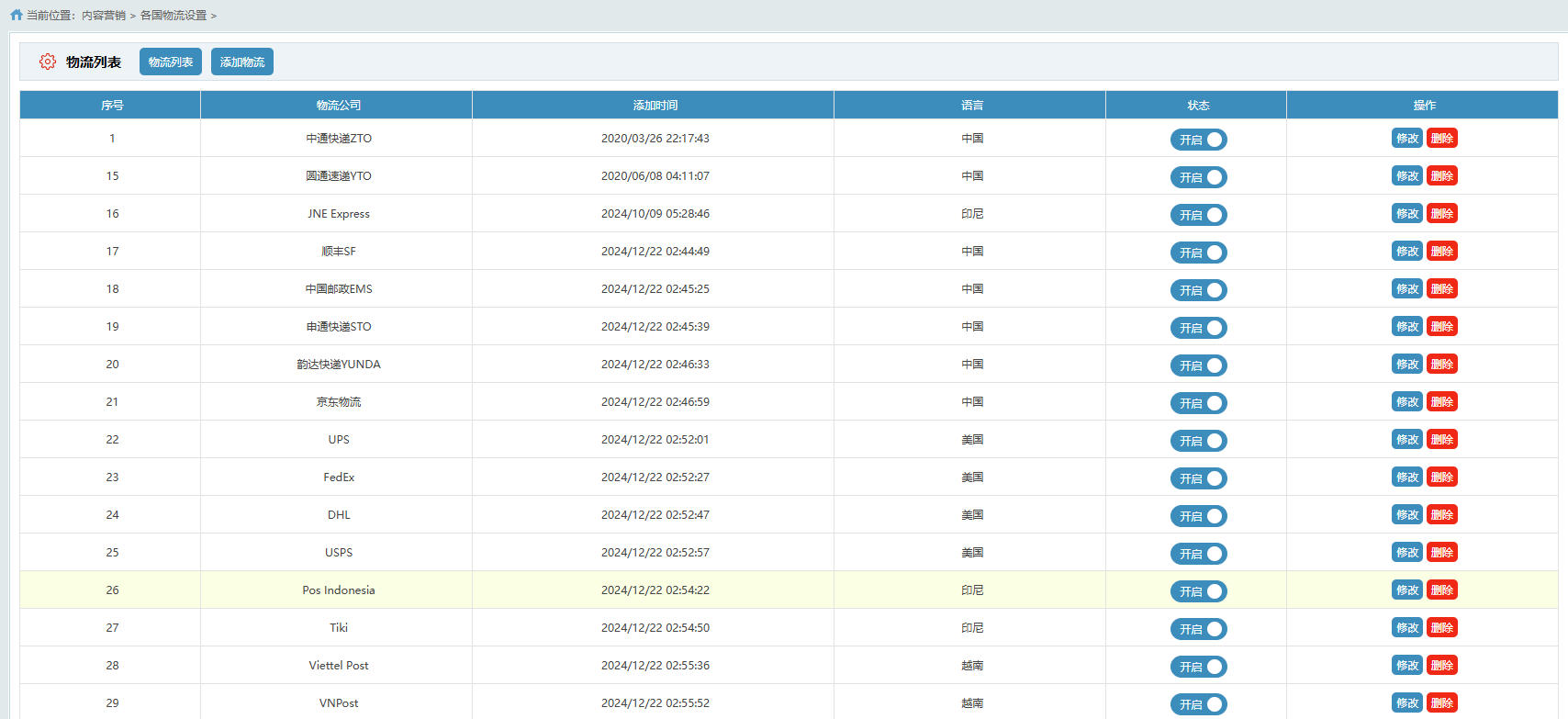This screenshot has width=1568, height=719.
Task: Toggle the status switch for 中国邮政EMS
Action: [x=1199, y=290]
